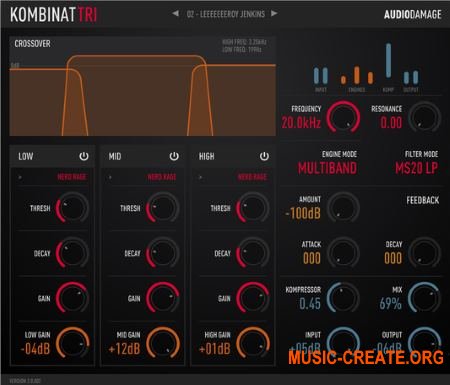Screen dimensions: 450x385
Task: Toggle the LOW band power button
Action: [84, 156]
